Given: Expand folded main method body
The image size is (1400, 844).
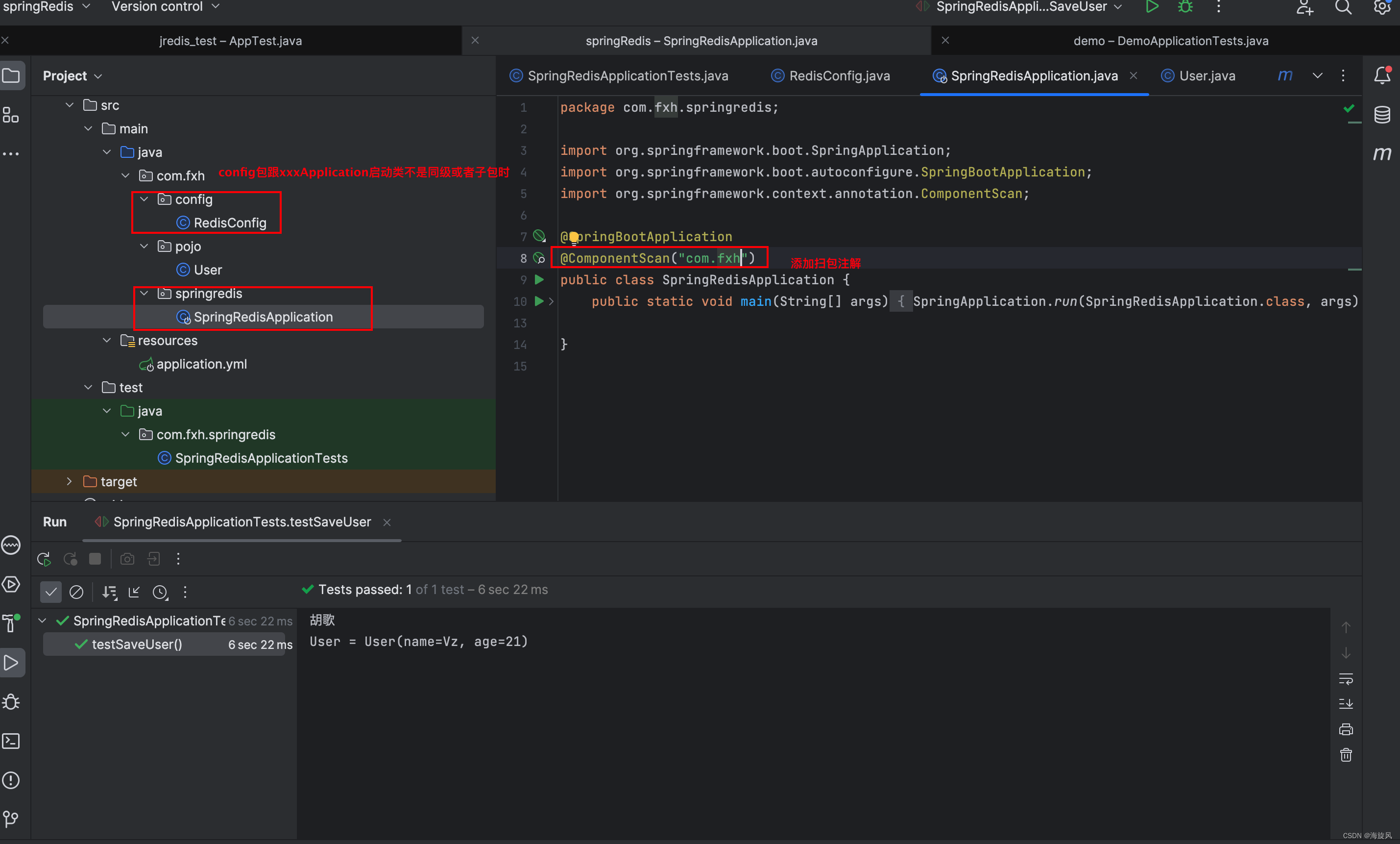Looking at the screenshot, I should 551,301.
